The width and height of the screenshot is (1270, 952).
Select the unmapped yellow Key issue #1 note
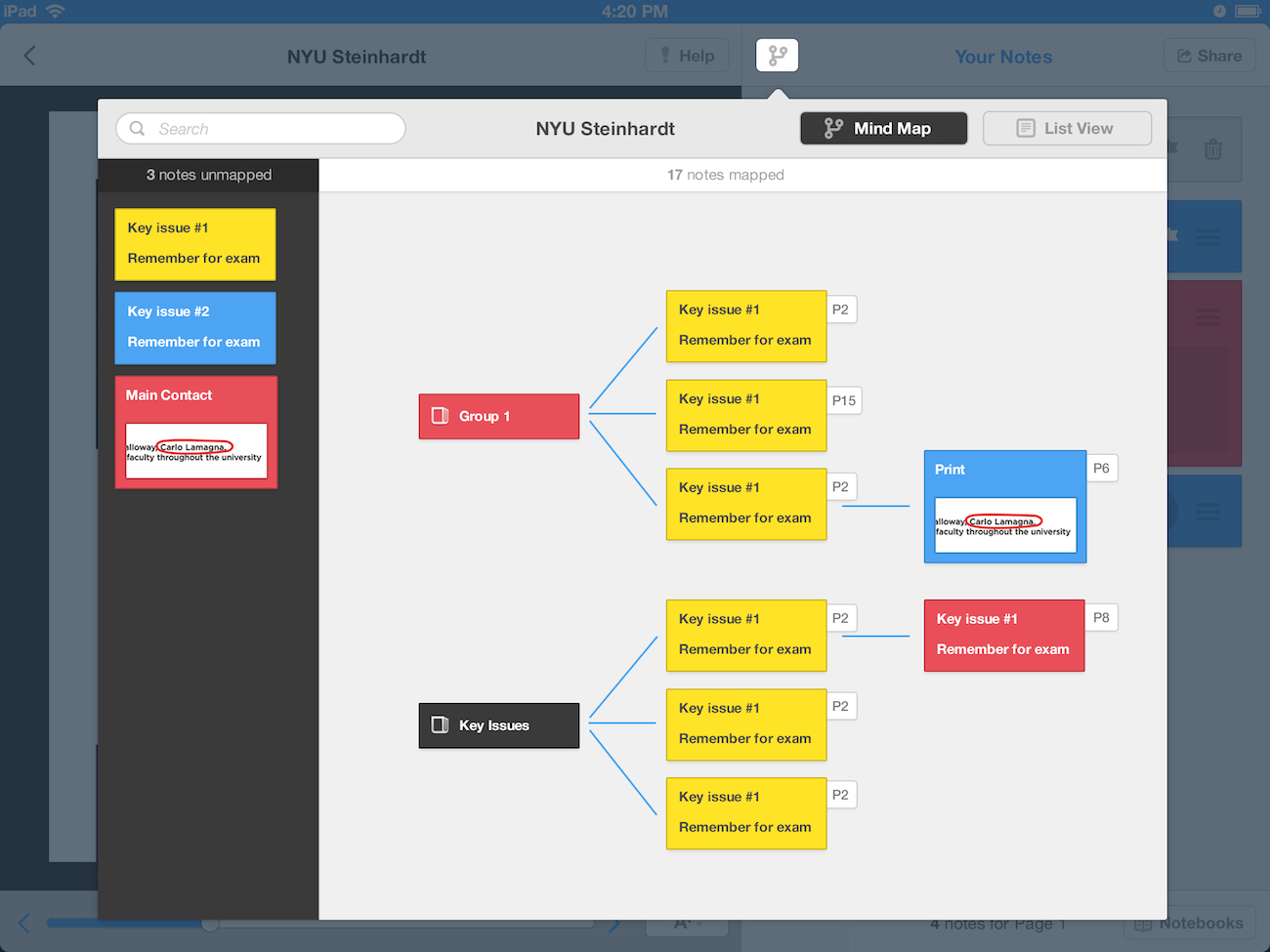(x=195, y=244)
